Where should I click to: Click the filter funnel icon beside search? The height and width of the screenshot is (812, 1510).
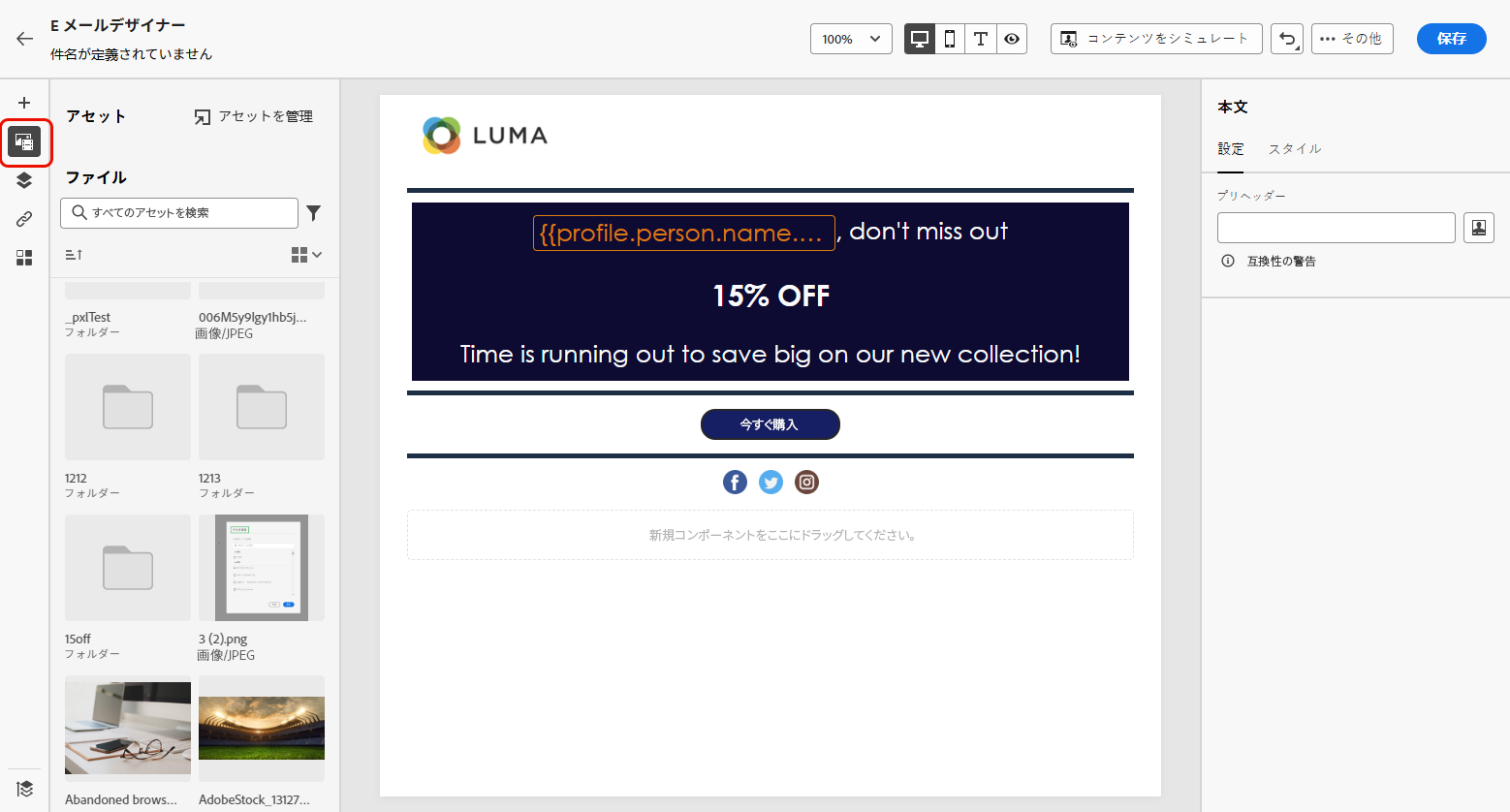coord(314,213)
